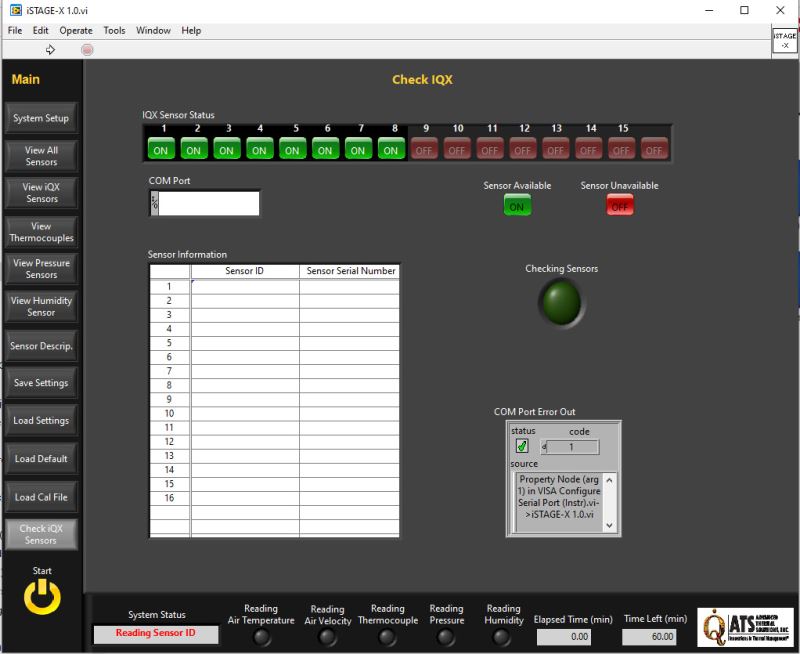Click the ATS company logo

point(745,627)
